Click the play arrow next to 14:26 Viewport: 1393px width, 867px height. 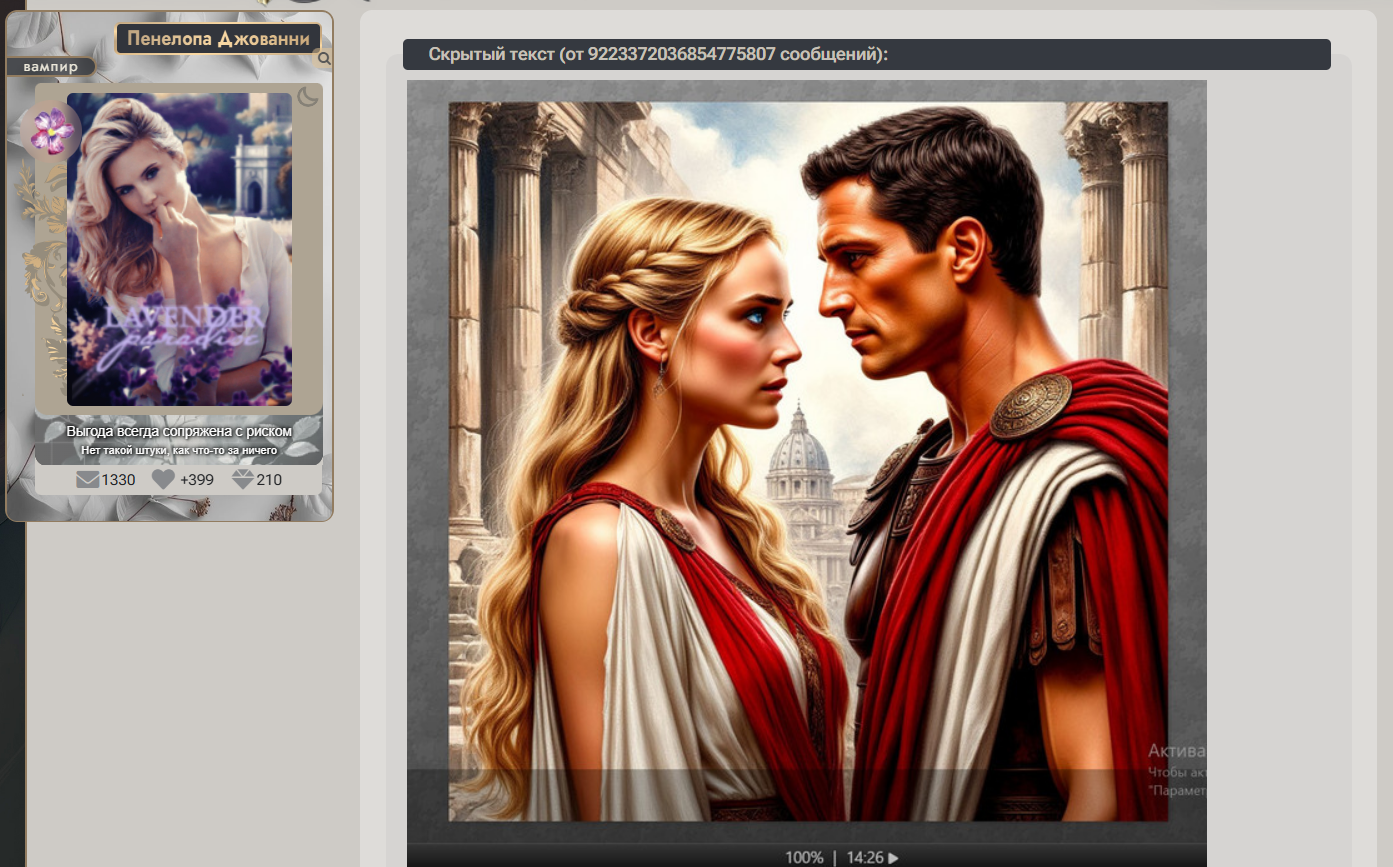coord(894,857)
